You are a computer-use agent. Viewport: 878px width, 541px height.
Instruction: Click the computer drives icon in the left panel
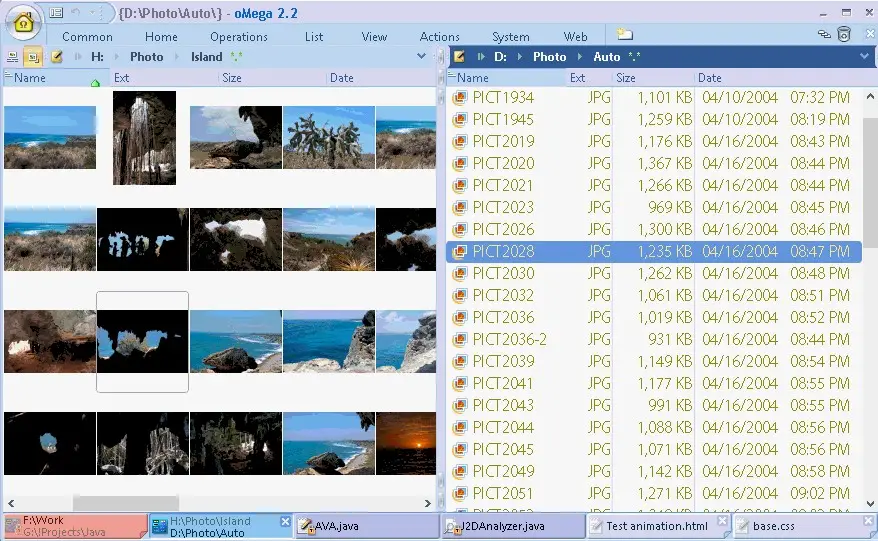[x=12, y=57]
